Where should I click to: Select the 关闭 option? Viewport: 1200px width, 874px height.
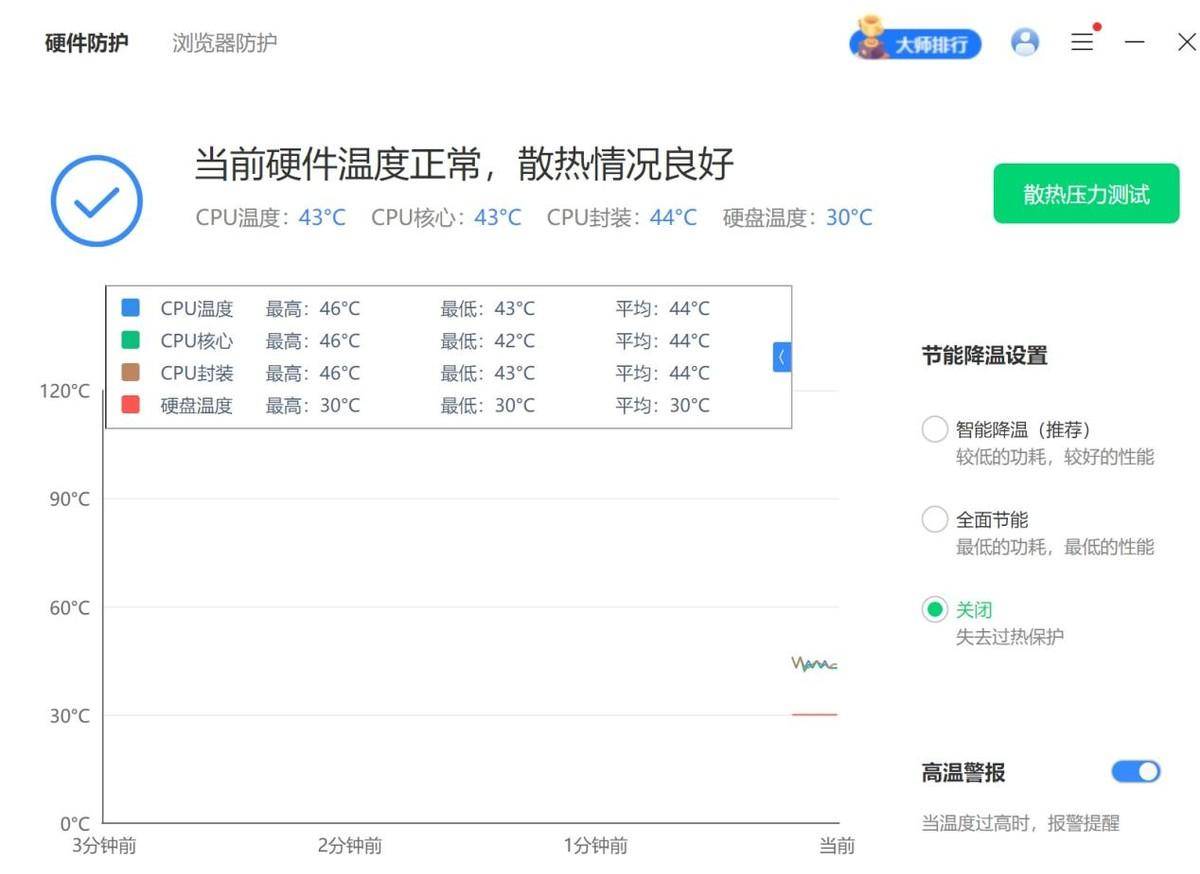pyautogui.click(x=934, y=608)
